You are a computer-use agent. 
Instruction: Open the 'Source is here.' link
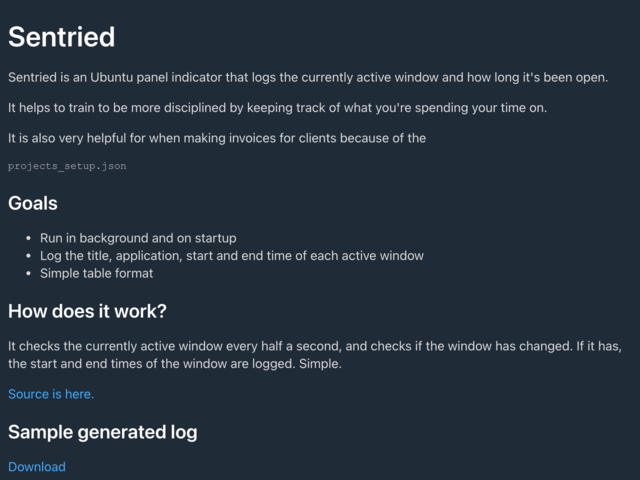pyautogui.click(x=51, y=394)
